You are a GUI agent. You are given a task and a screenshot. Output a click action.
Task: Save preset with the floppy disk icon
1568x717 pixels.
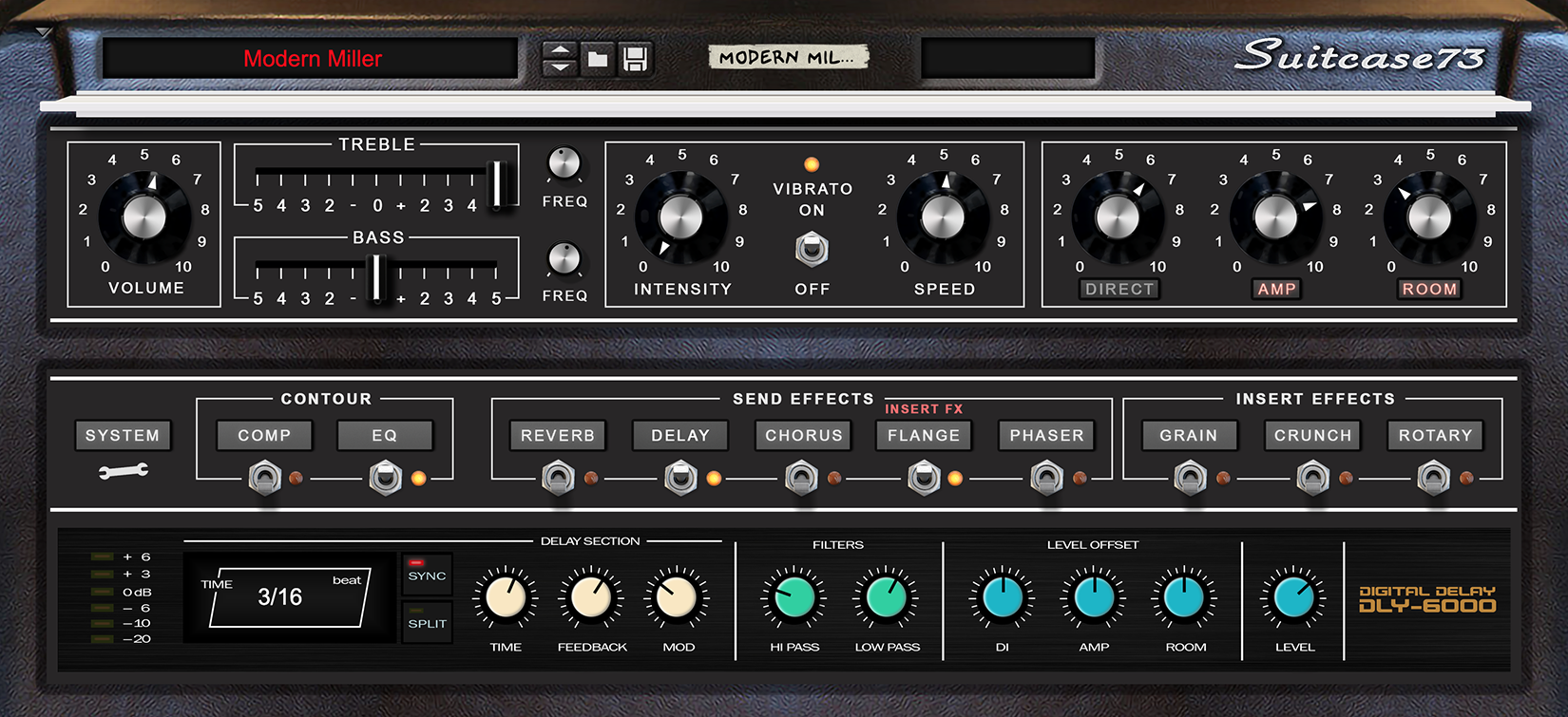(x=635, y=59)
